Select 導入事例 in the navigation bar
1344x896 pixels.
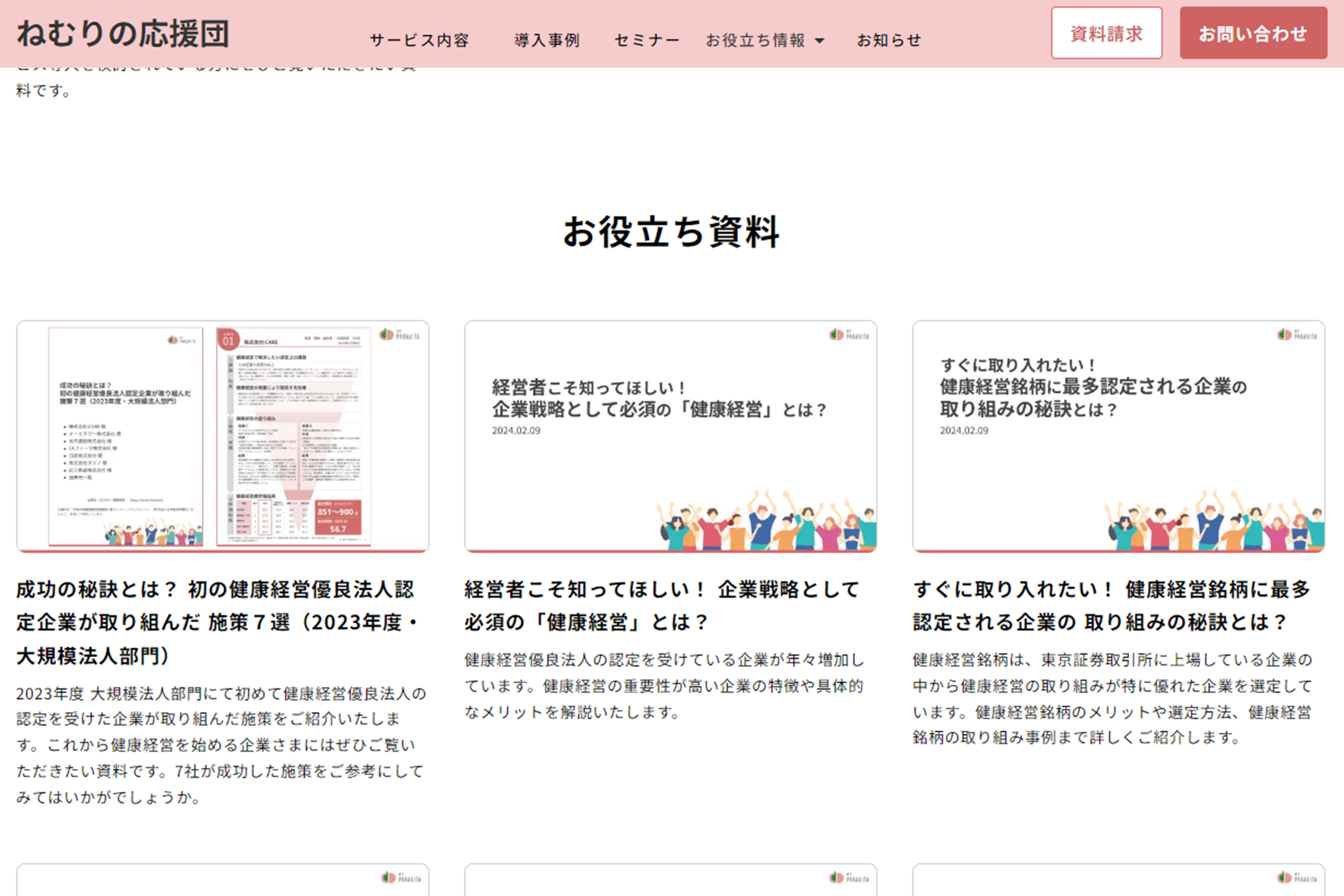tap(547, 40)
